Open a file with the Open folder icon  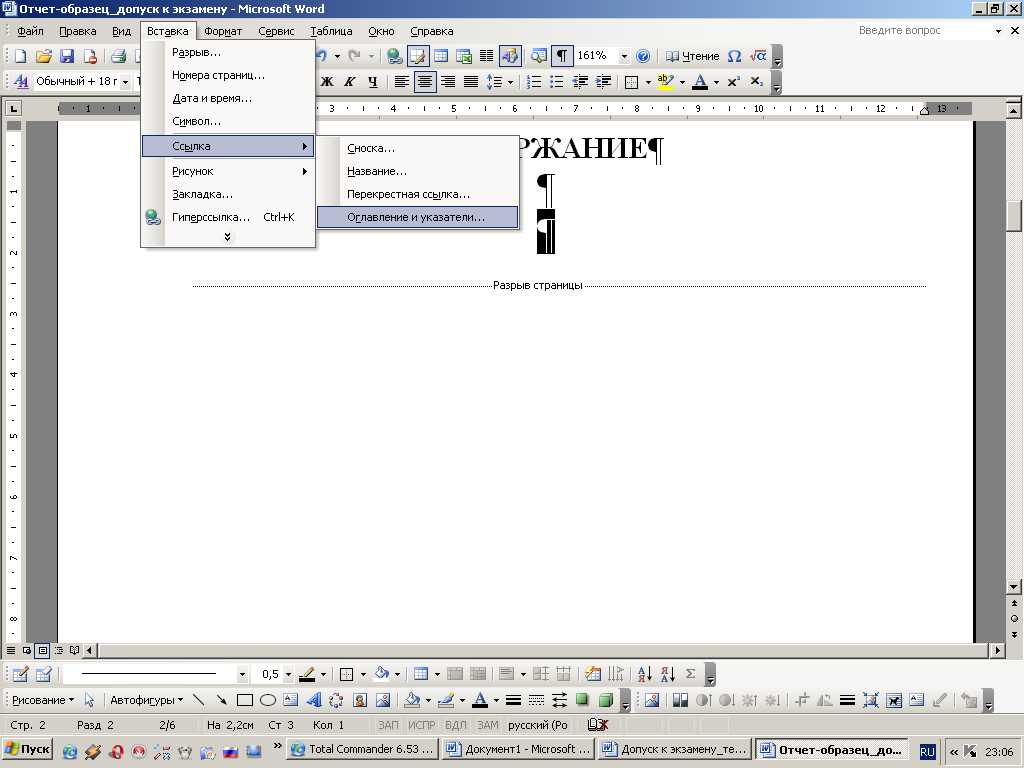[x=44, y=56]
